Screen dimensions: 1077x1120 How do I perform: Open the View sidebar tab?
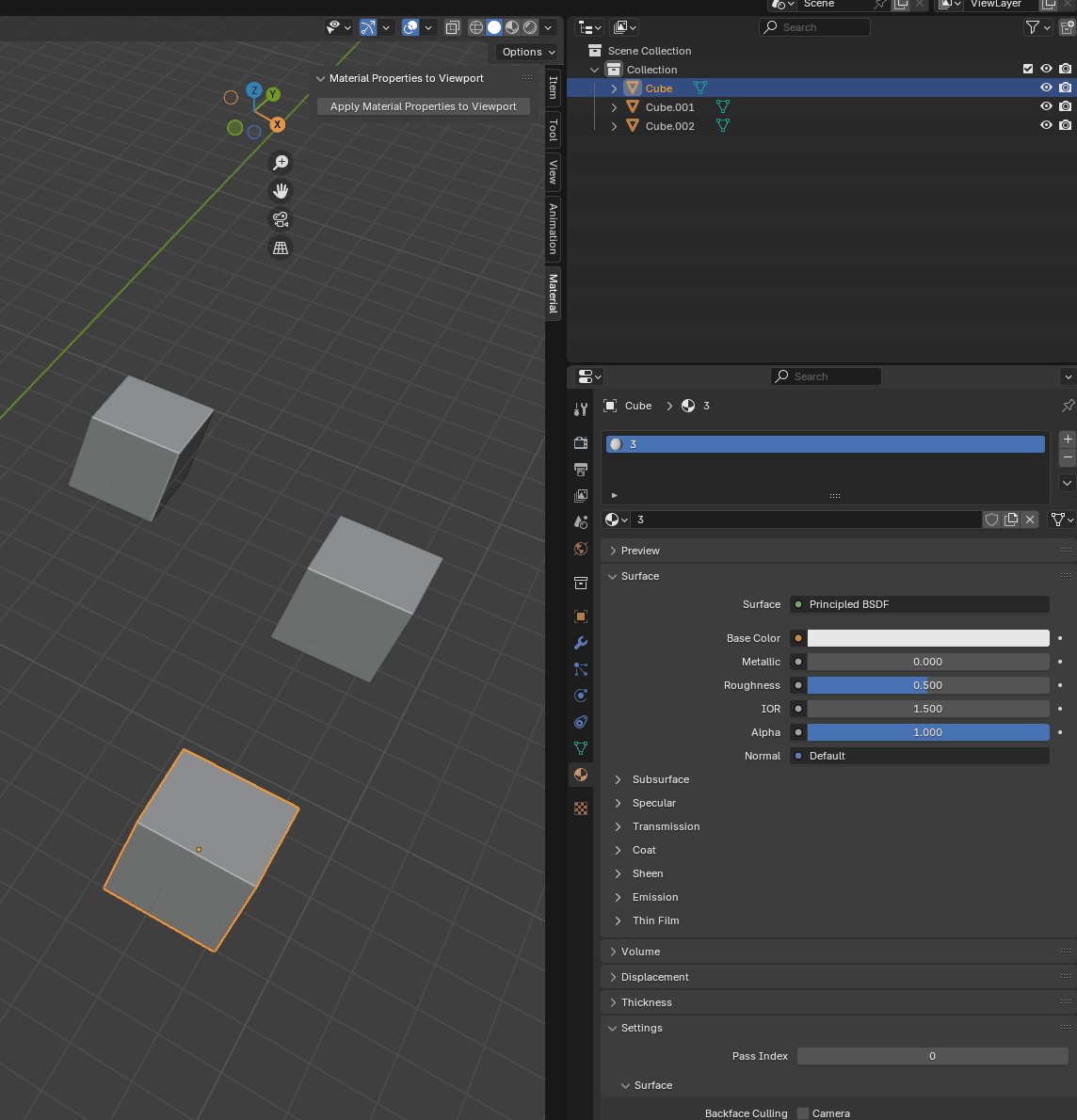(553, 172)
